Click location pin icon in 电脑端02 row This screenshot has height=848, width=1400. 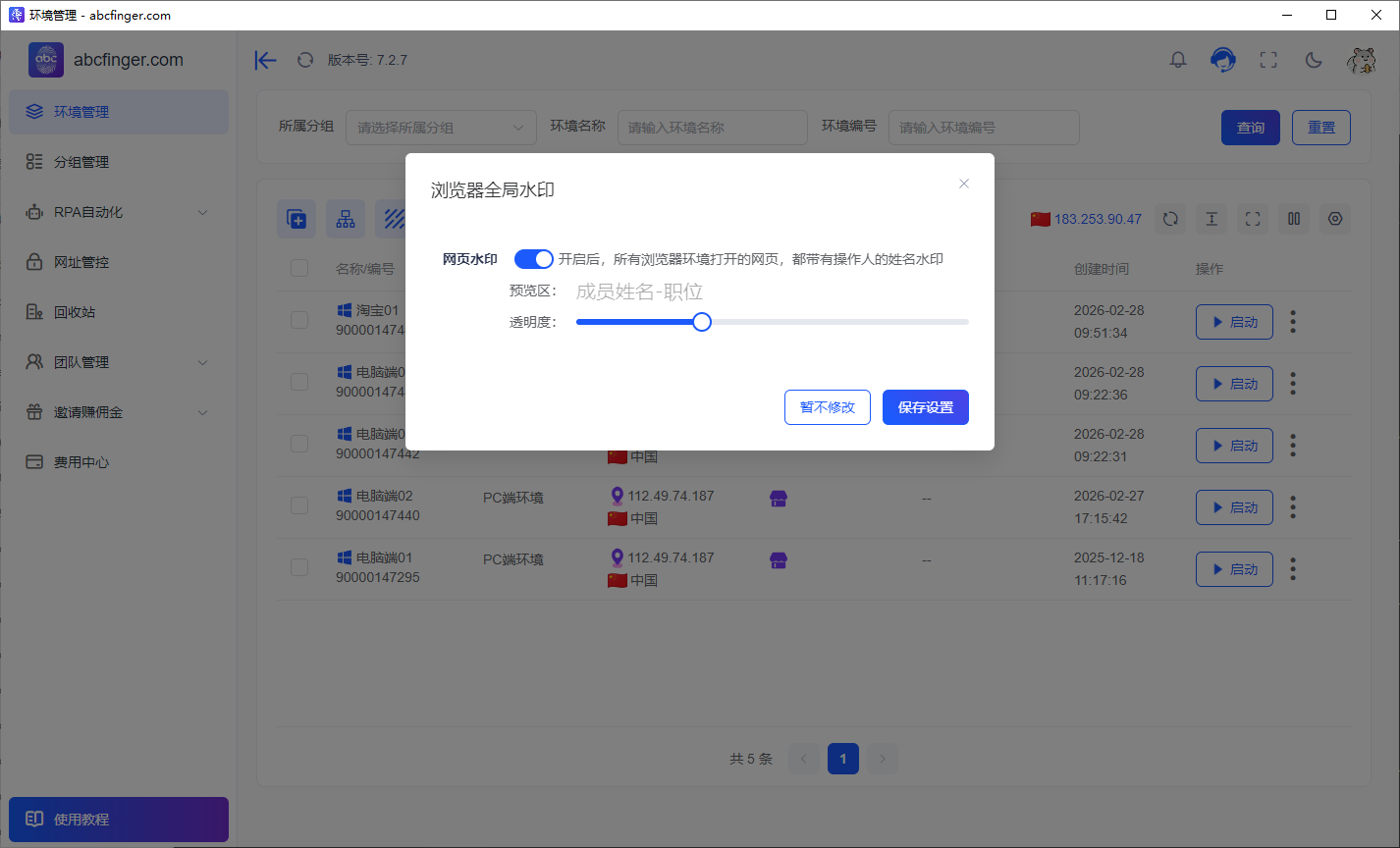617,496
